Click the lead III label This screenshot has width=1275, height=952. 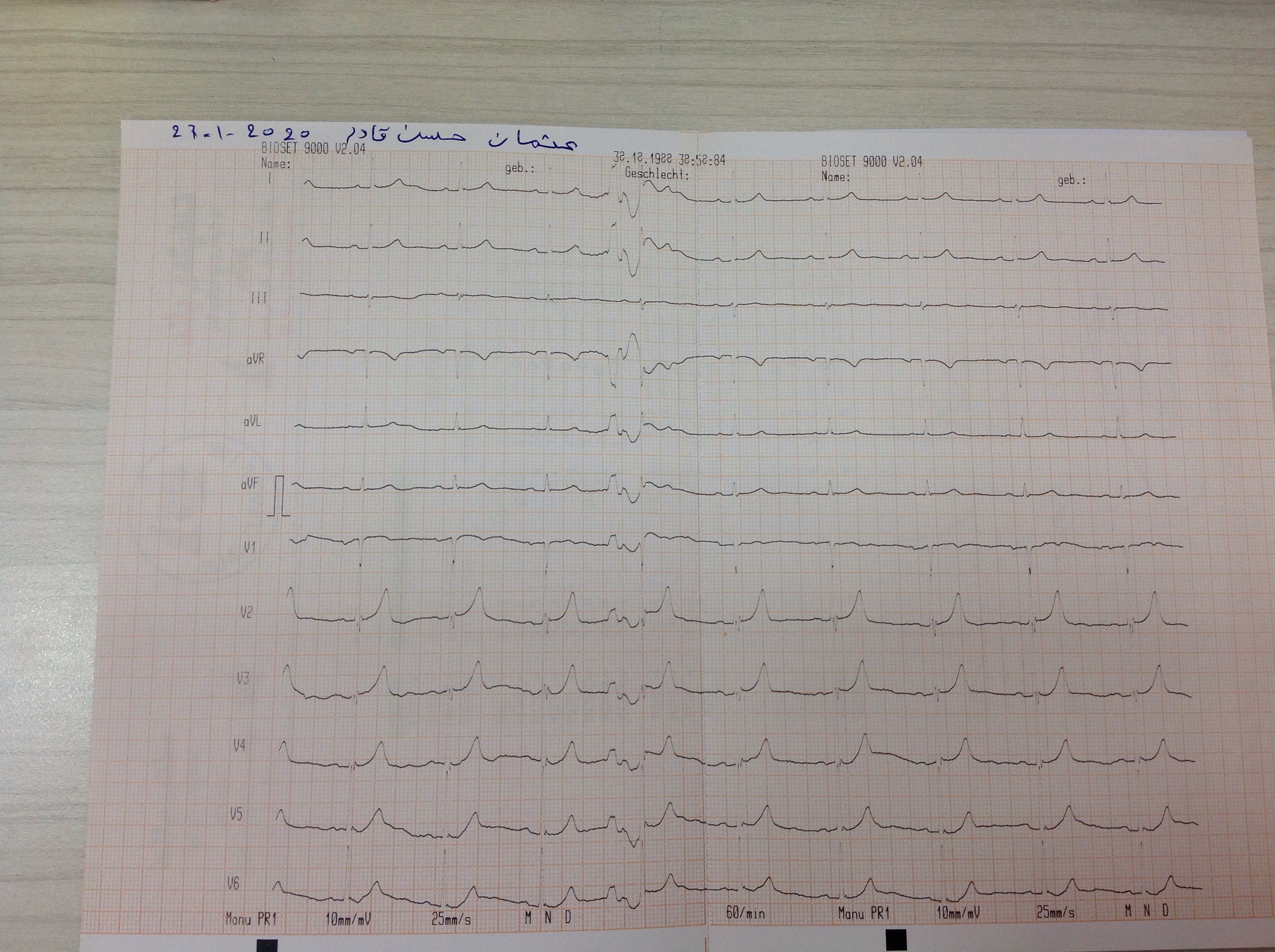(x=259, y=298)
